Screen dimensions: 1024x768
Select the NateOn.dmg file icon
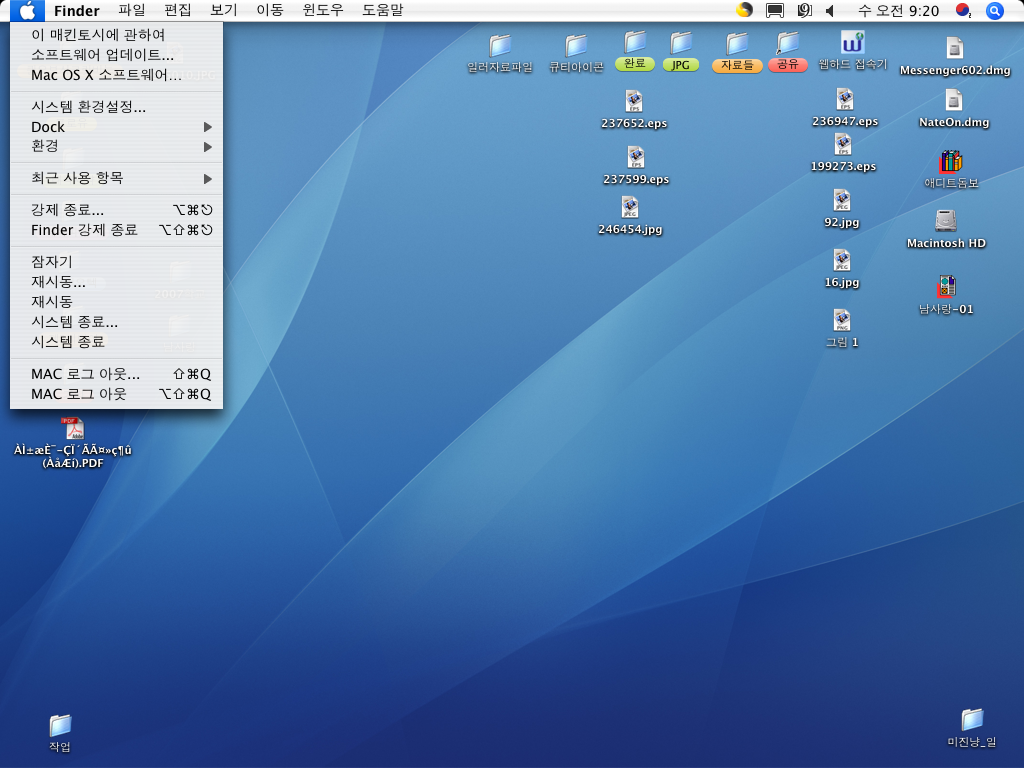(x=953, y=101)
